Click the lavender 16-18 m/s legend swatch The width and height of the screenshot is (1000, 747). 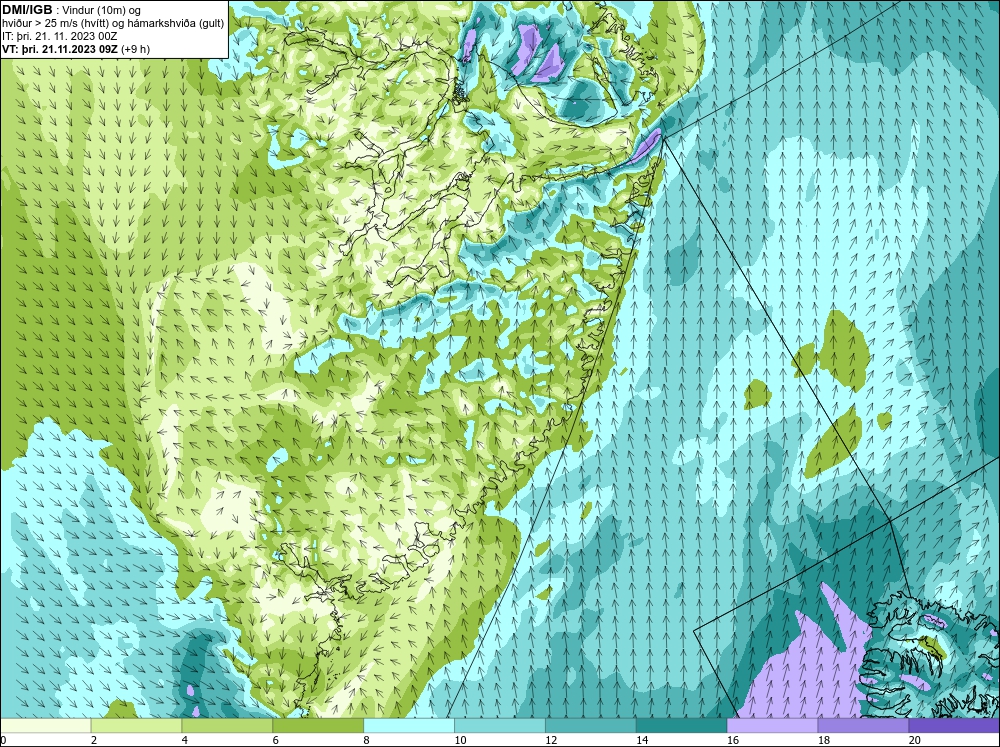pyautogui.click(x=772, y=725)
